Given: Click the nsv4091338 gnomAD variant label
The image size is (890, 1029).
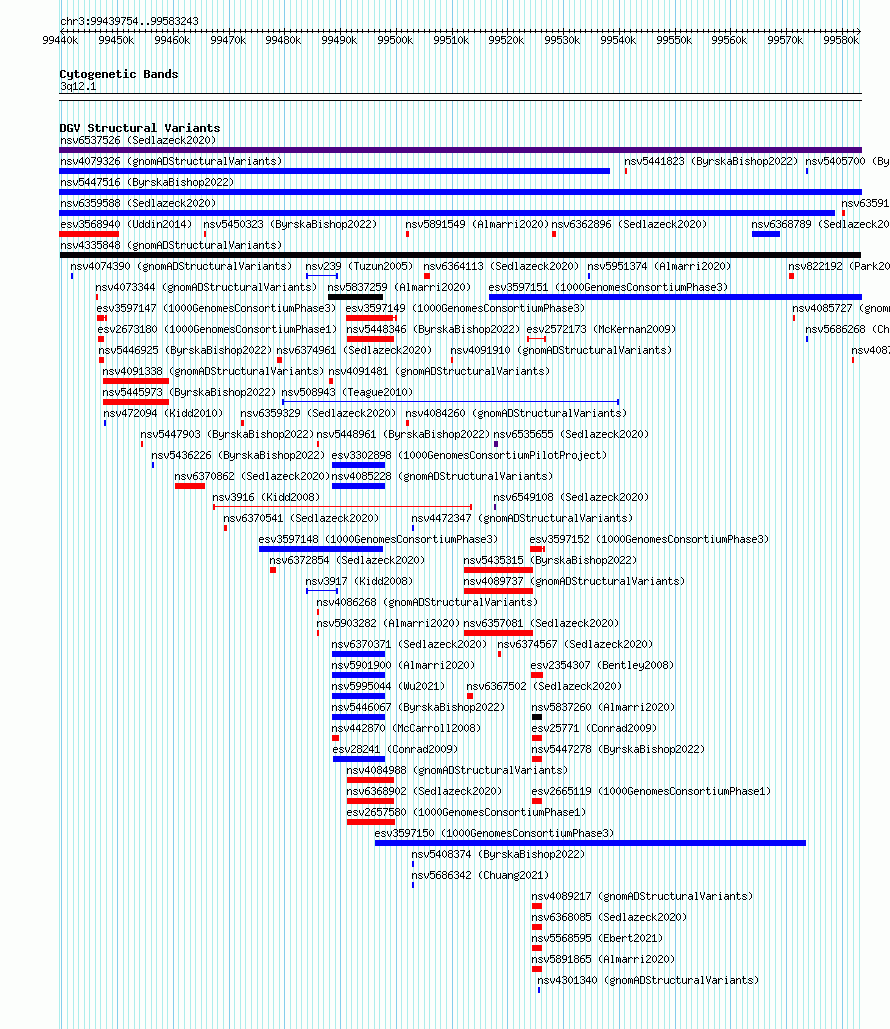Looking at the screenshot, I should [213, 371].
